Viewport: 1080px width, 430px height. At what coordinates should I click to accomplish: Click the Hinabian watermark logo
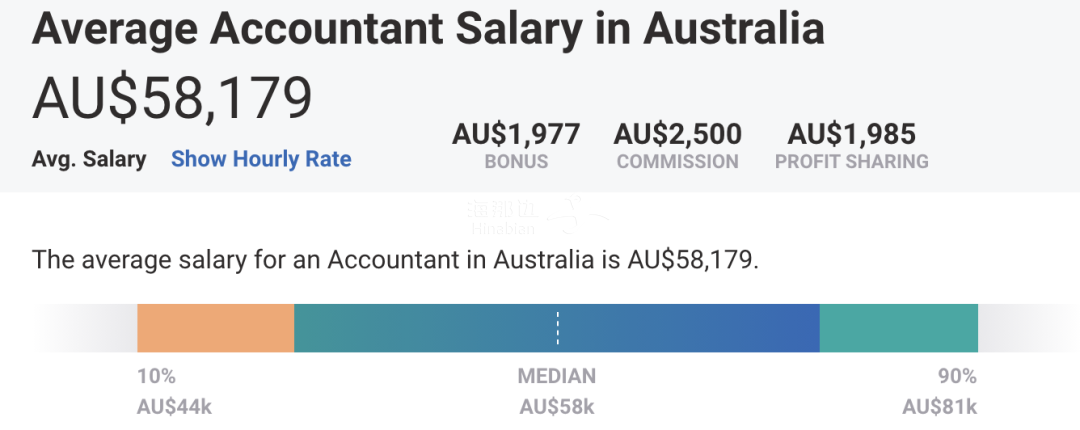537,216
